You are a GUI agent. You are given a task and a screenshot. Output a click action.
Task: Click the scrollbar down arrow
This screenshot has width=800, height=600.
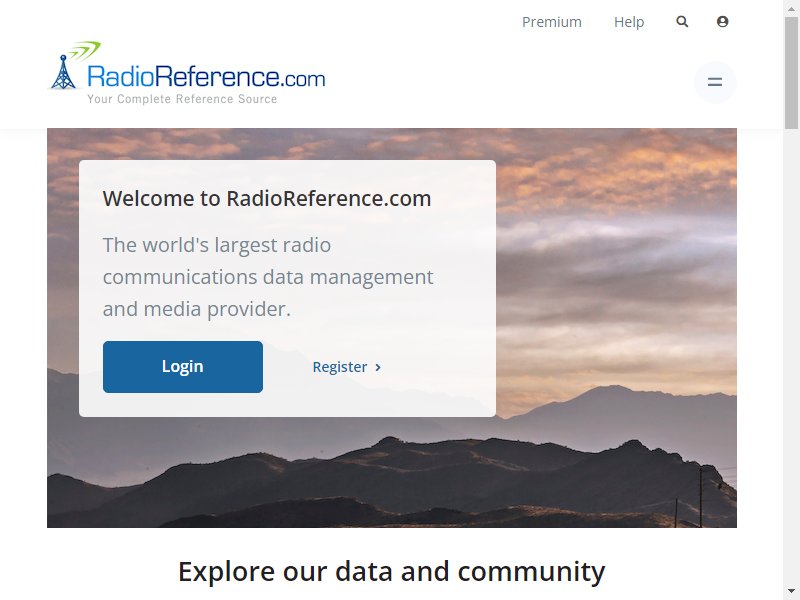791,592
